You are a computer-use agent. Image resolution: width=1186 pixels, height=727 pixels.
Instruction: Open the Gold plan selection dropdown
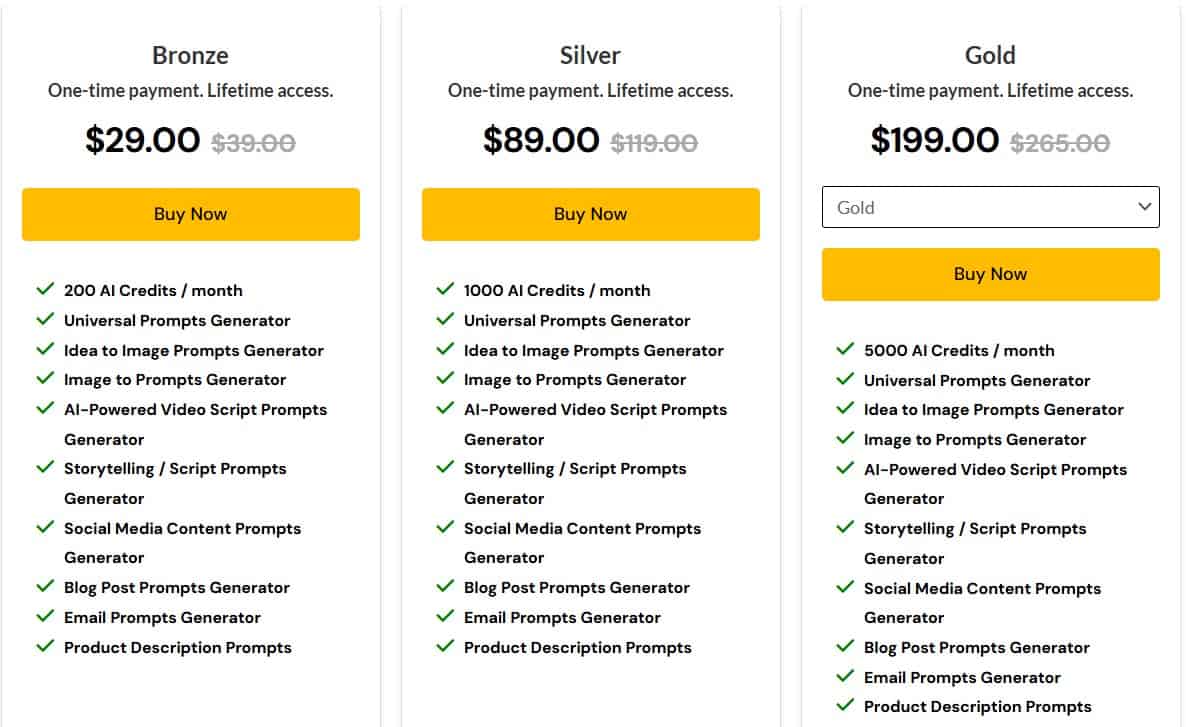click(990, 207)
